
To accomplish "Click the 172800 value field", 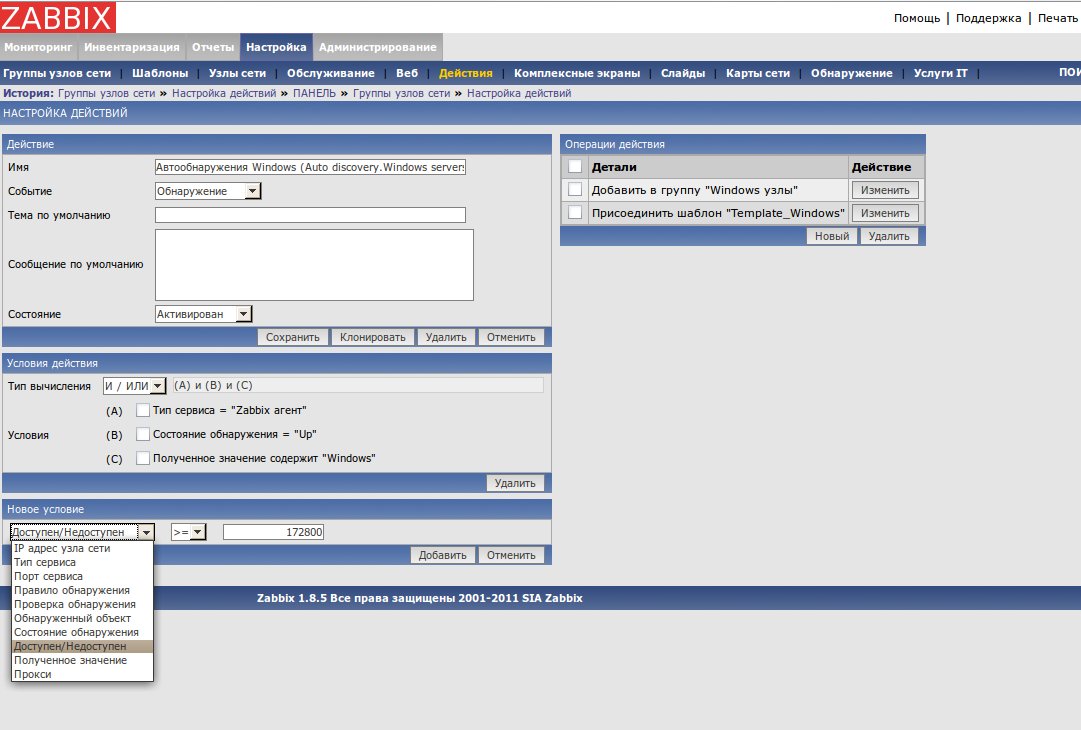I will (274, 532).
